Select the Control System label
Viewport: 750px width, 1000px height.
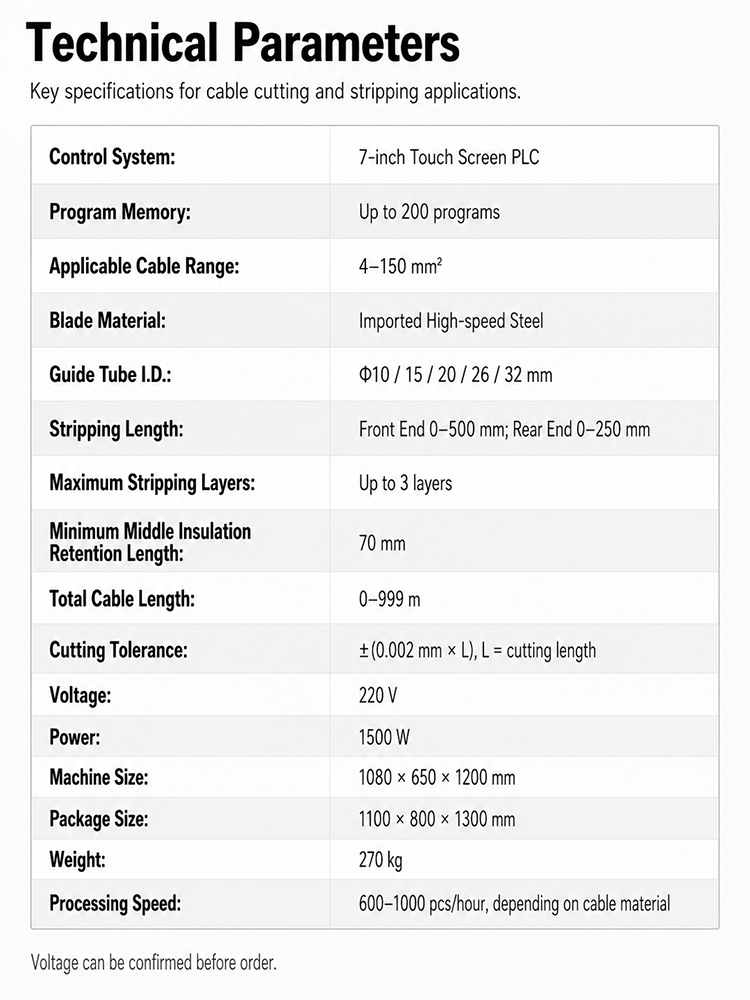[x=112, y=157]
